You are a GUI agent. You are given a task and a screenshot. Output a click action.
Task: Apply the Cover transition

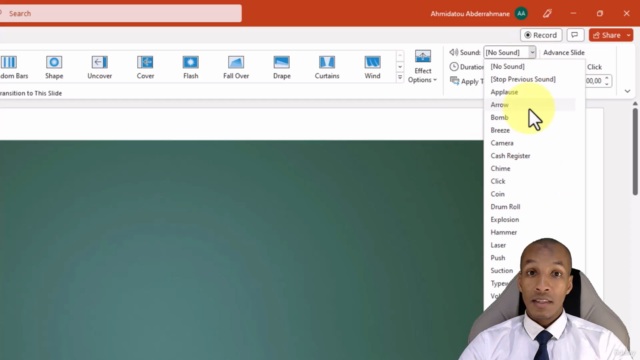pos(145,67)
